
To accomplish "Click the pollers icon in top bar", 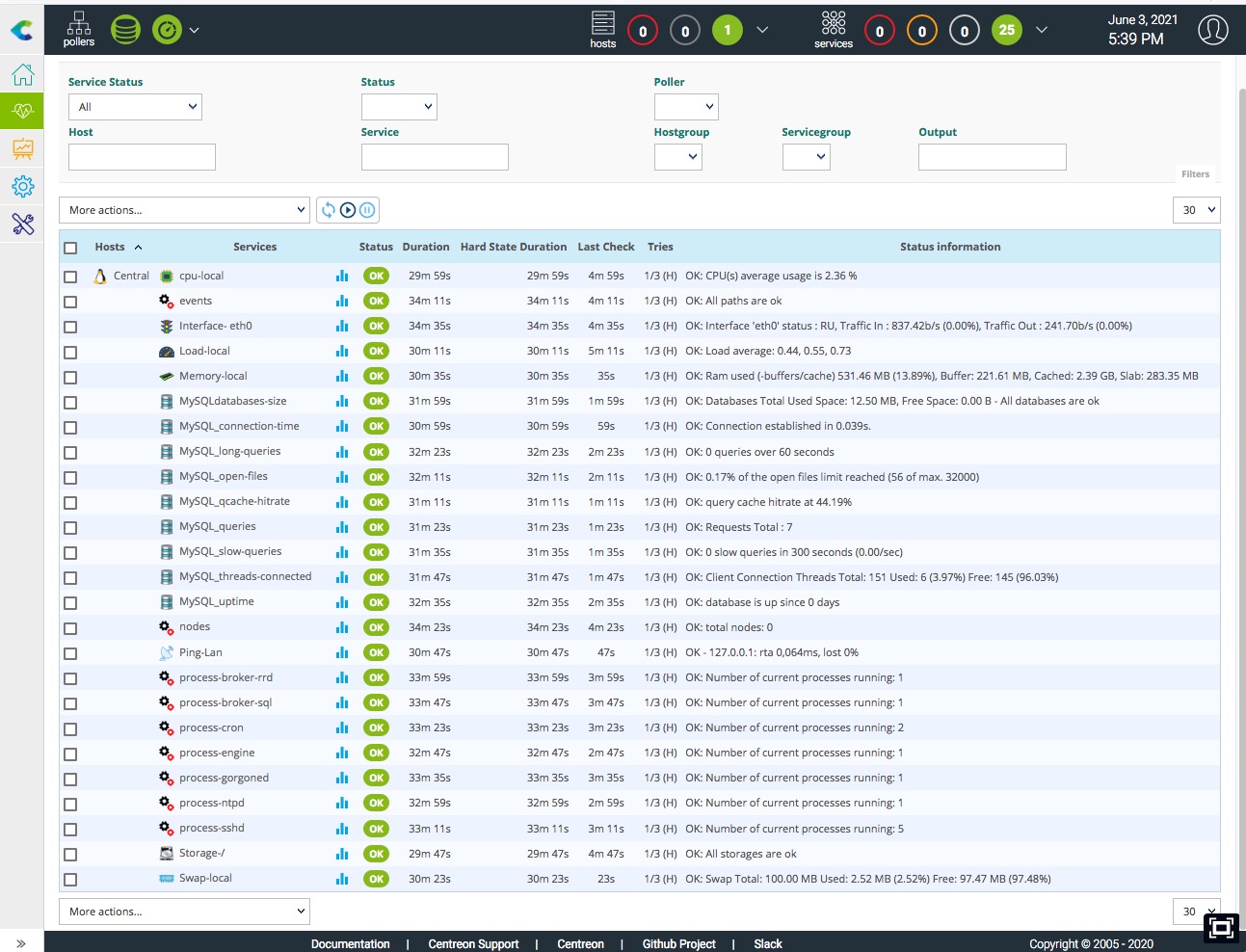I will (79, 29).
